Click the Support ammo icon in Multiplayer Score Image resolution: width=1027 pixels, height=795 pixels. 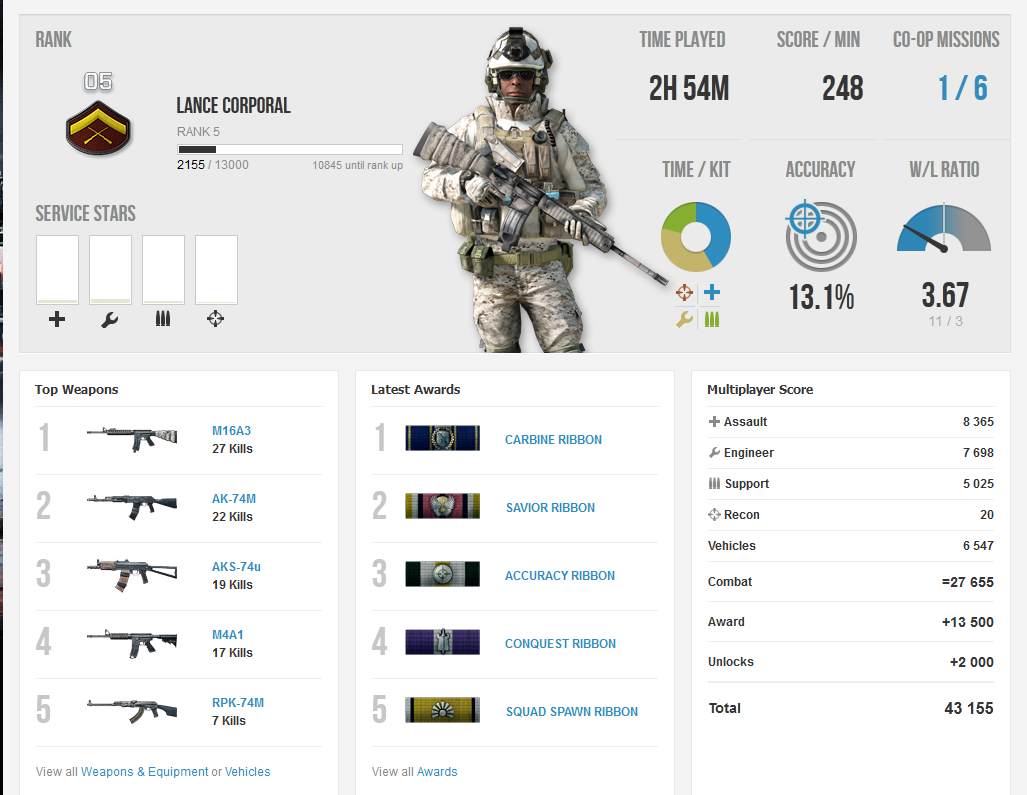[715, 483]
